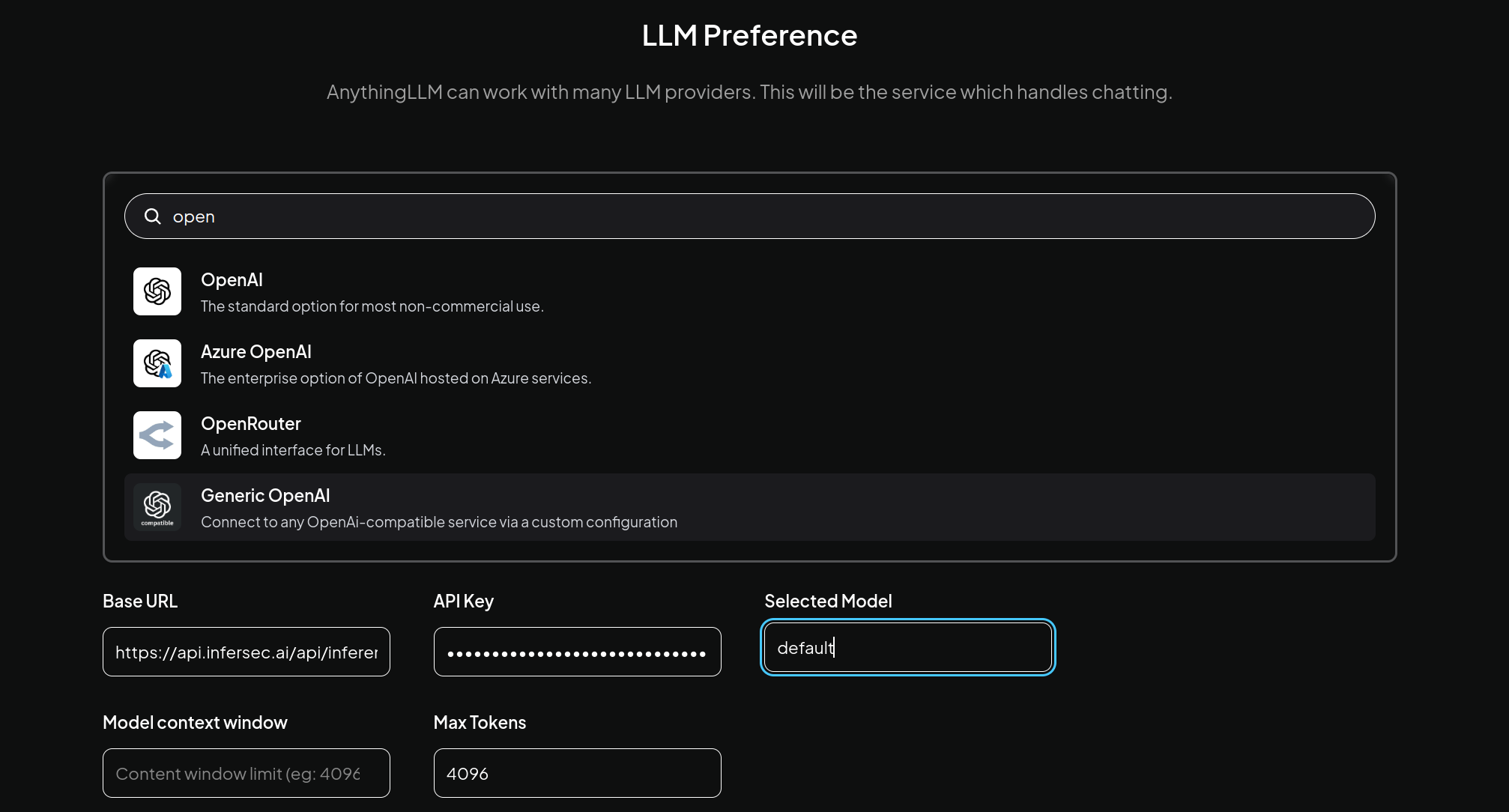Viewport: 1509px width, 812px height.
Task: Click the 'Base URL' label
Action: pyautogui.click(x=140, y=602)
